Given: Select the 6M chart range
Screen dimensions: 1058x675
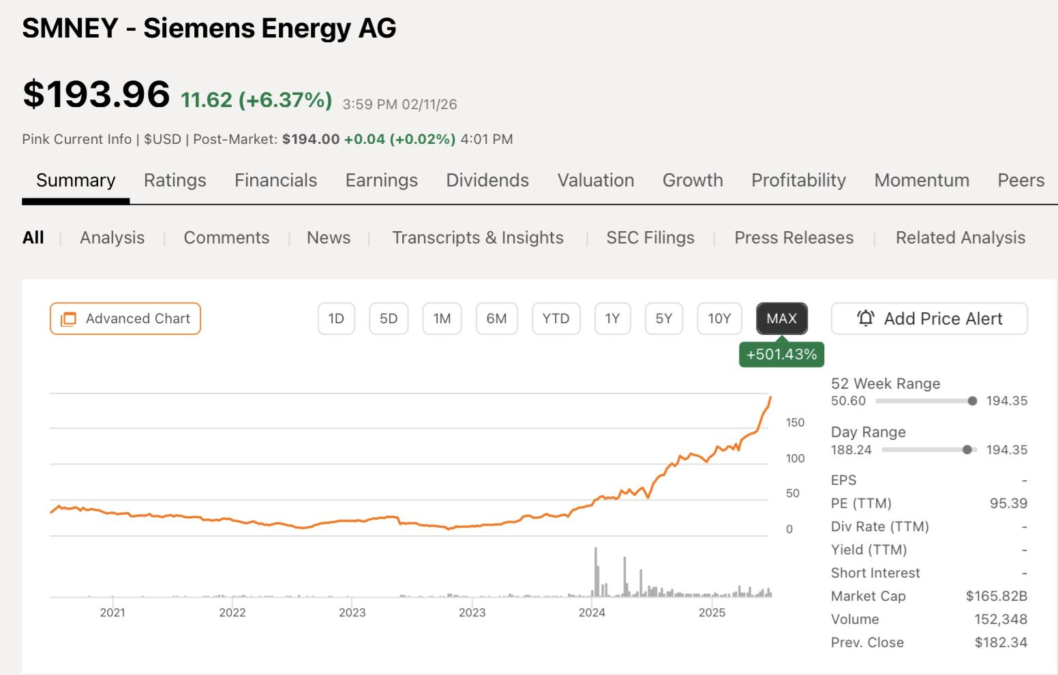Looking at the screenshot, I should pos(497,319).
